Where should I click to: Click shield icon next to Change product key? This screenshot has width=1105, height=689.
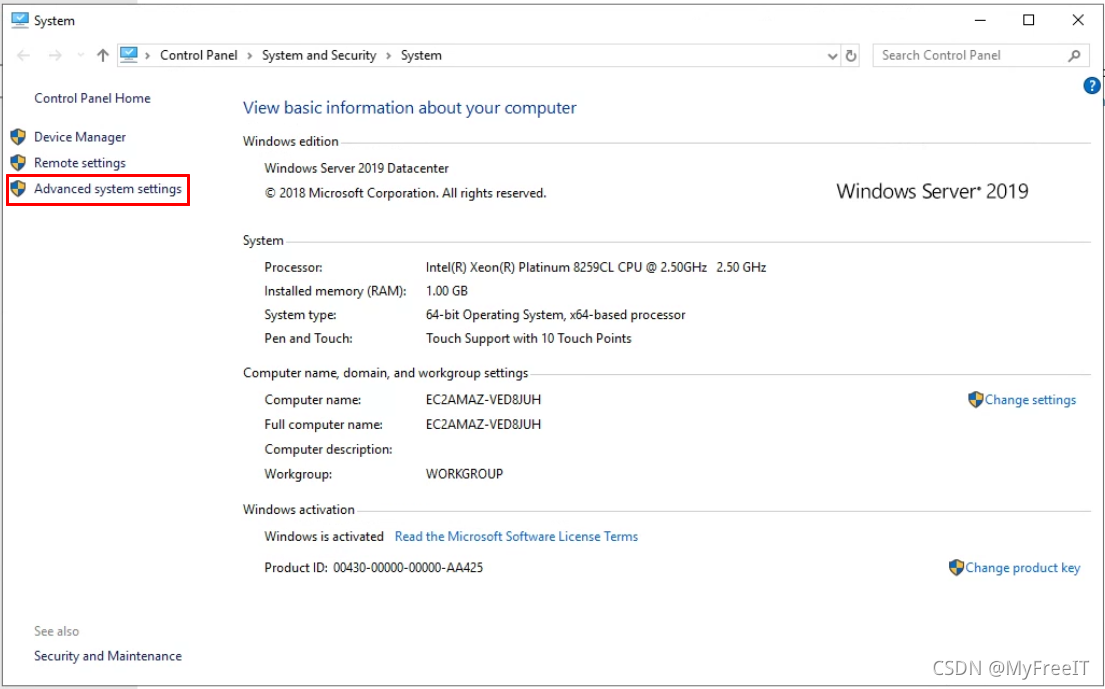956,567
